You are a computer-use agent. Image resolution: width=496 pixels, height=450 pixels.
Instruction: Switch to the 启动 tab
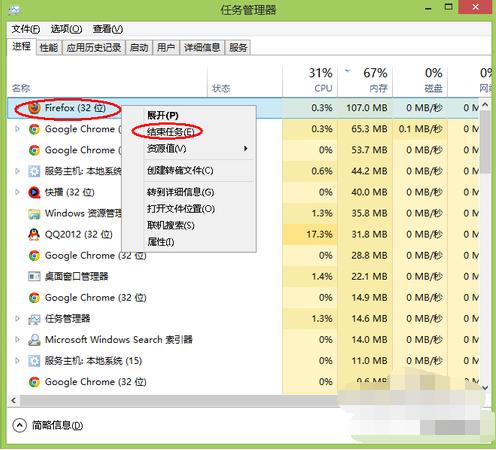[x=139, y=48]
